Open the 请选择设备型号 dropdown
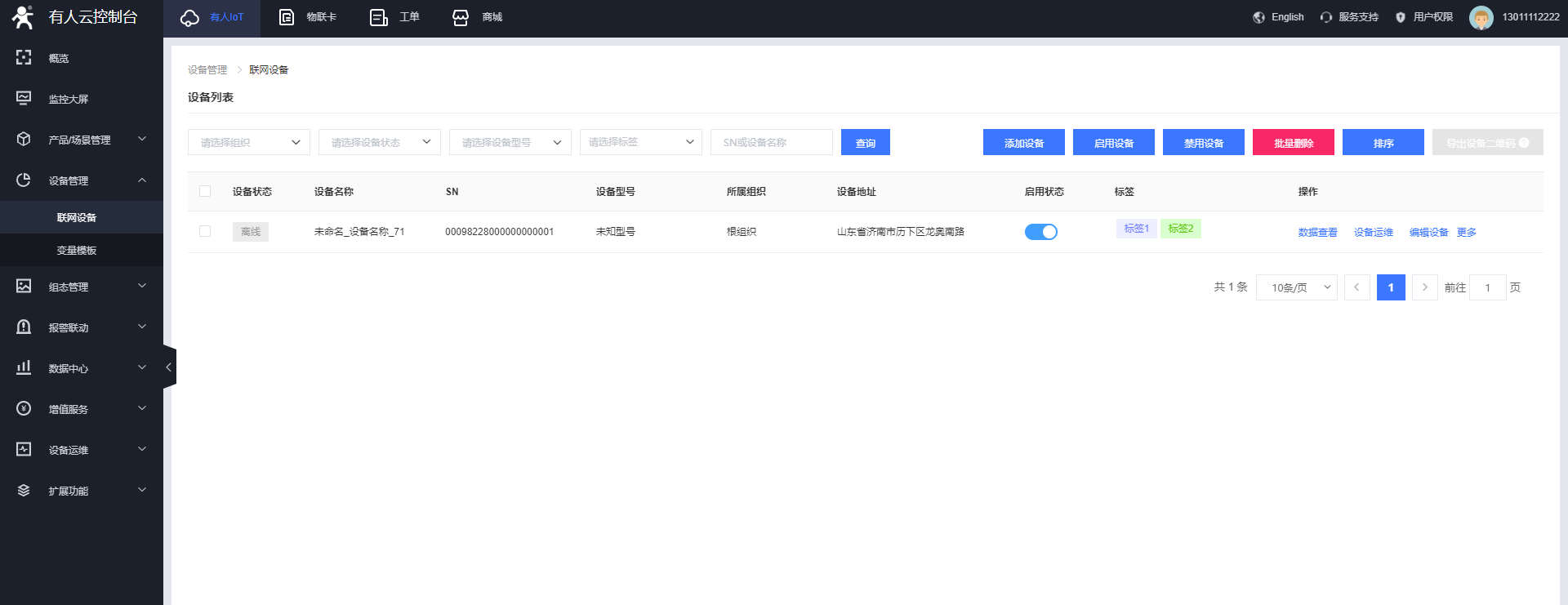The height and width of the screenshot is (605, 1568). tap(510, 142)
